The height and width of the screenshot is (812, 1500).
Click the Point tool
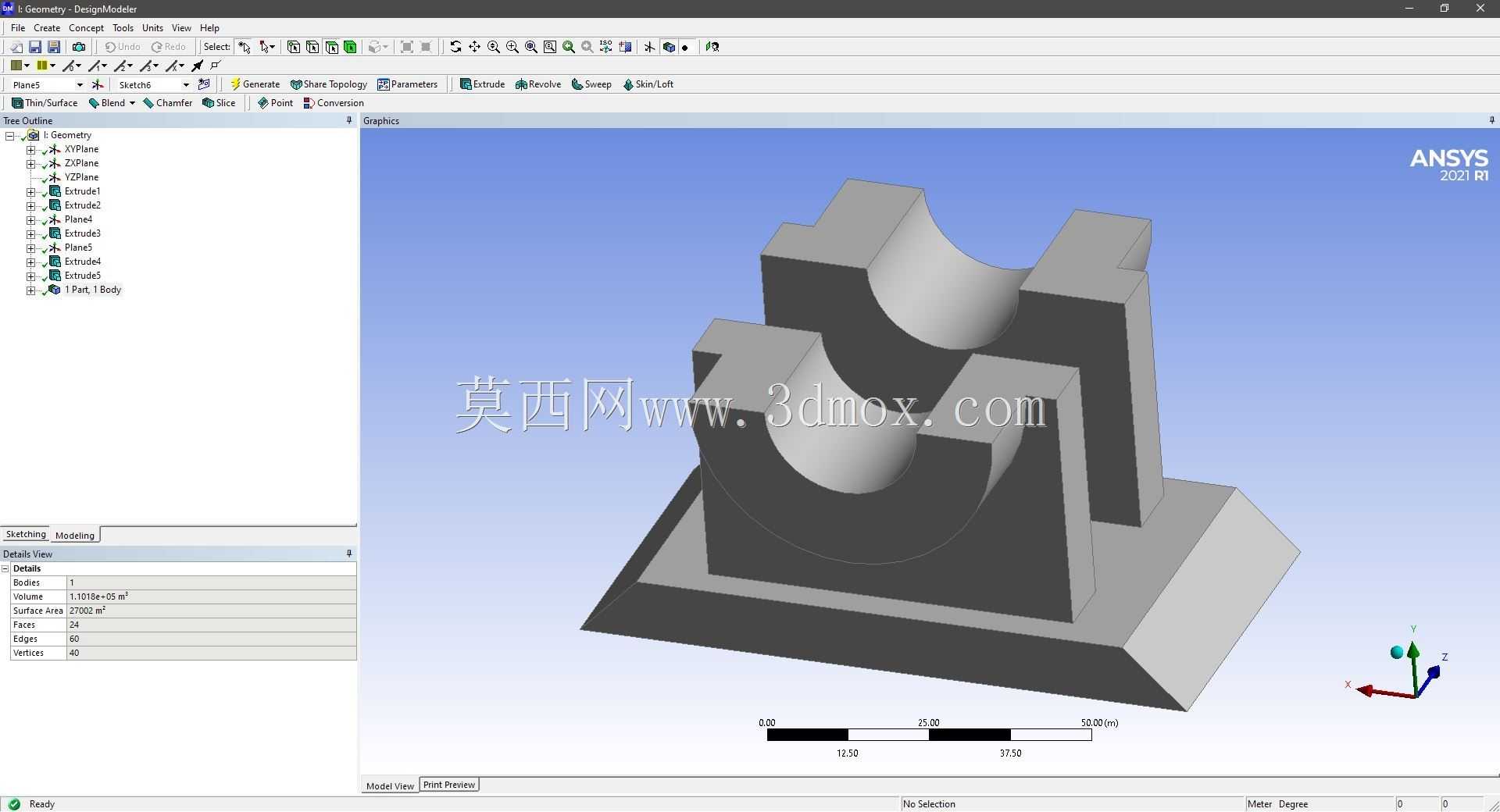pos(275,103)
